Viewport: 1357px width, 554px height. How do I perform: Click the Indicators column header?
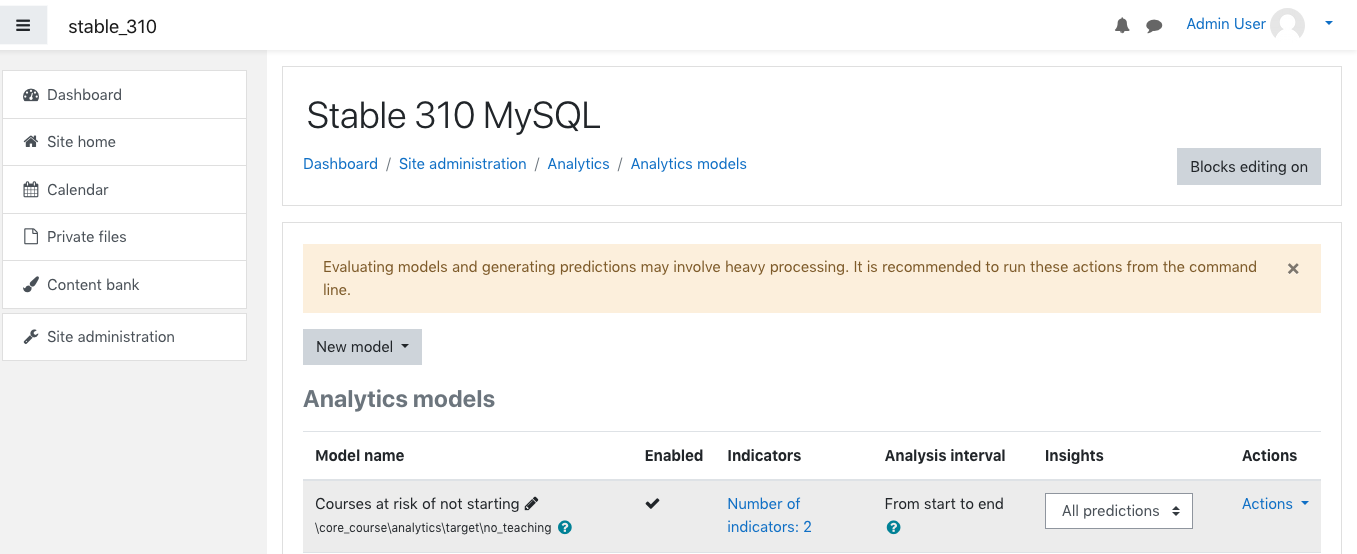tap(764, 456)
